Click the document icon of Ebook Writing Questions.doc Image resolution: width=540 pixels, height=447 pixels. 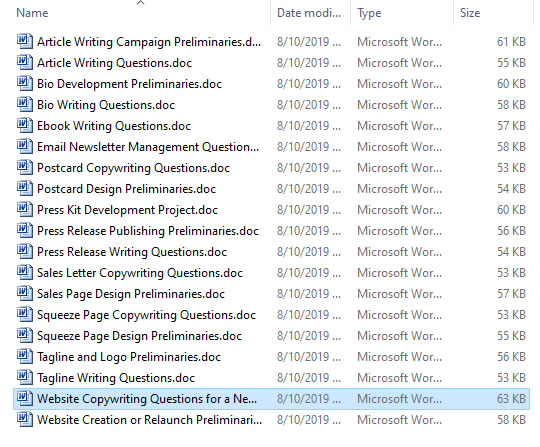pyautogui.click(x=25, y=126)
